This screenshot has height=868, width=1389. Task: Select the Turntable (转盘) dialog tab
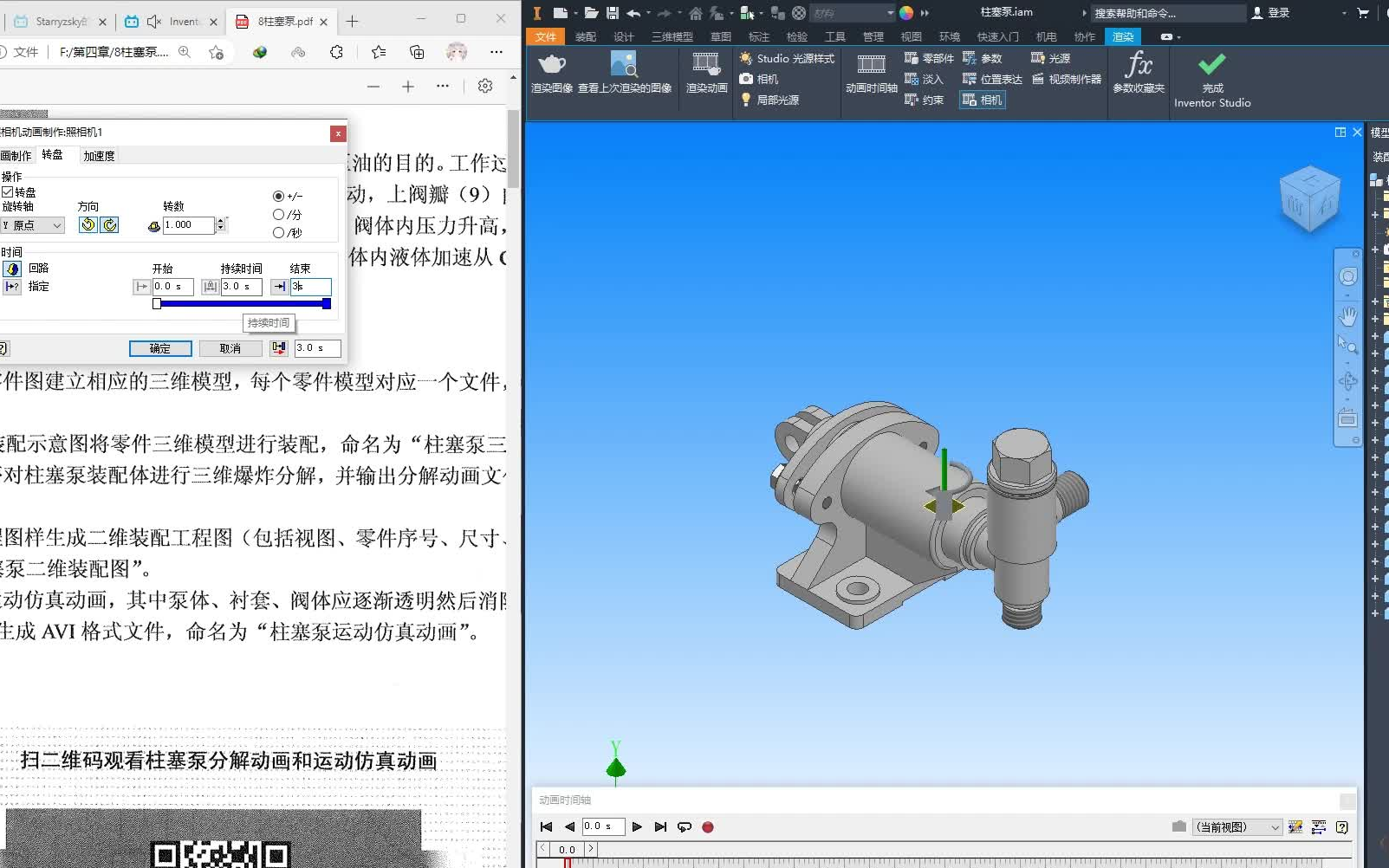[53, 155]
